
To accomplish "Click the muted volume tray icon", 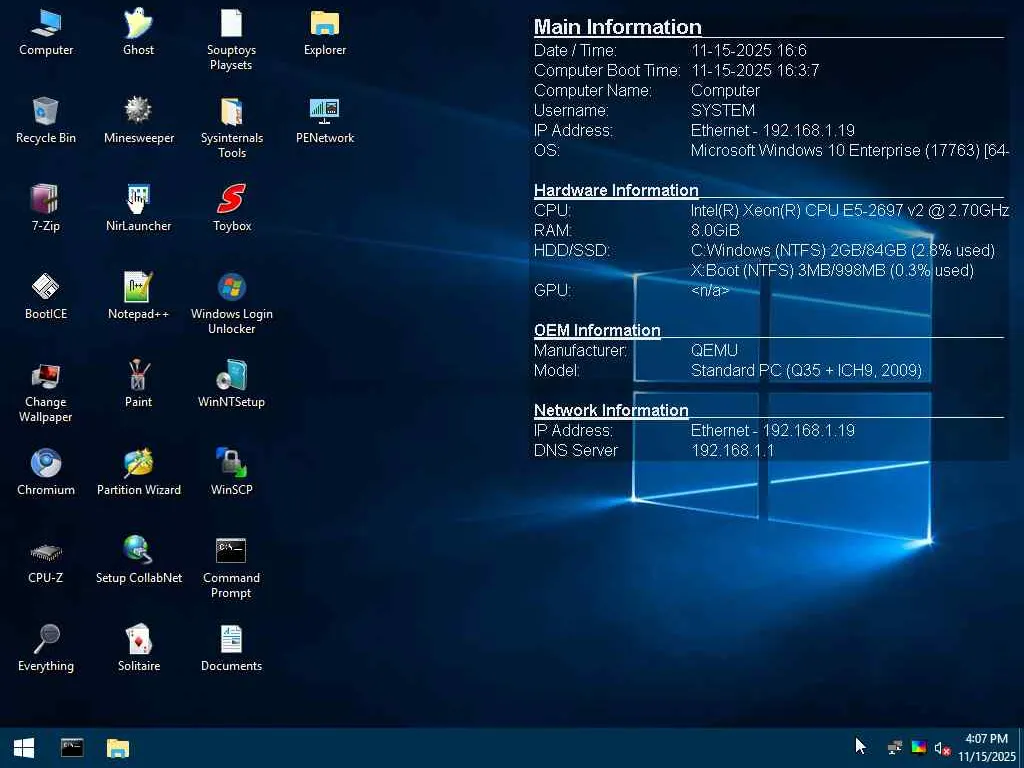I will click(942, 748).
